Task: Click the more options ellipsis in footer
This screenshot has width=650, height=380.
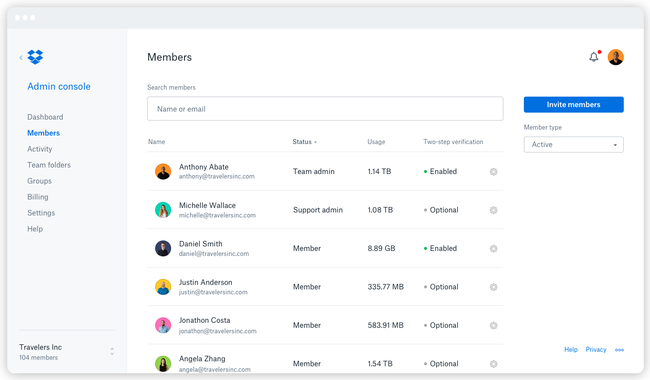Action: pyautogui.click(x=619, y=350)
